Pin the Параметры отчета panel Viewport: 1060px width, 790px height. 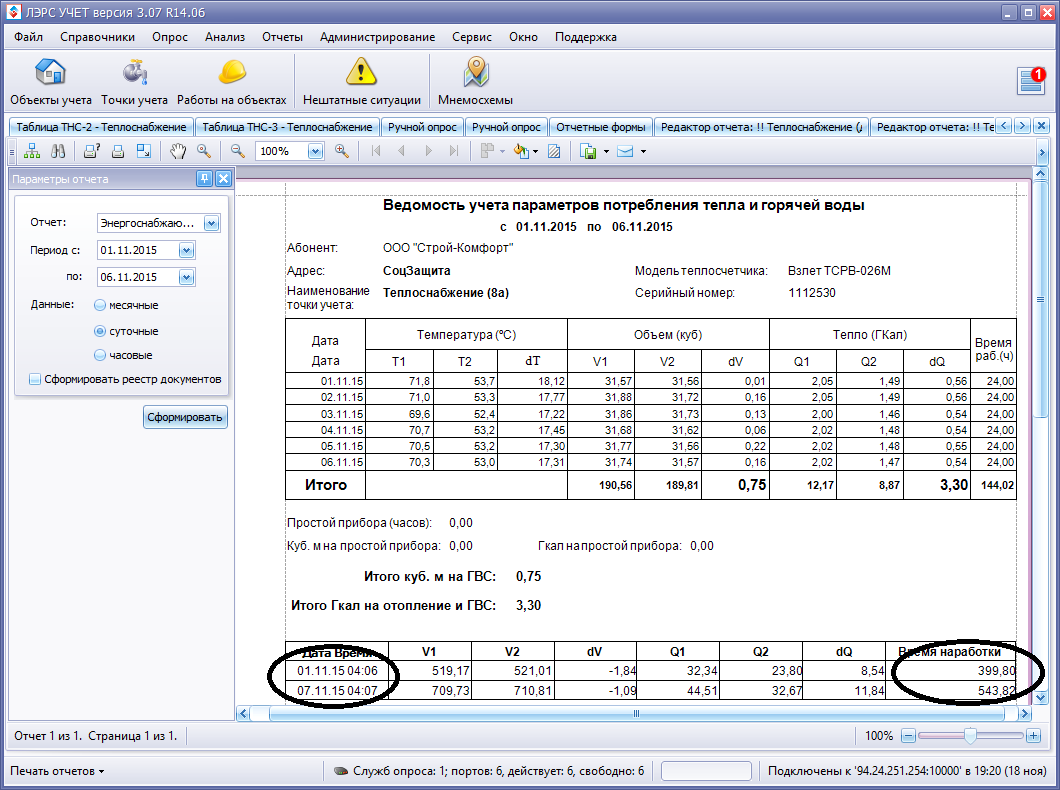pos(204,178)
